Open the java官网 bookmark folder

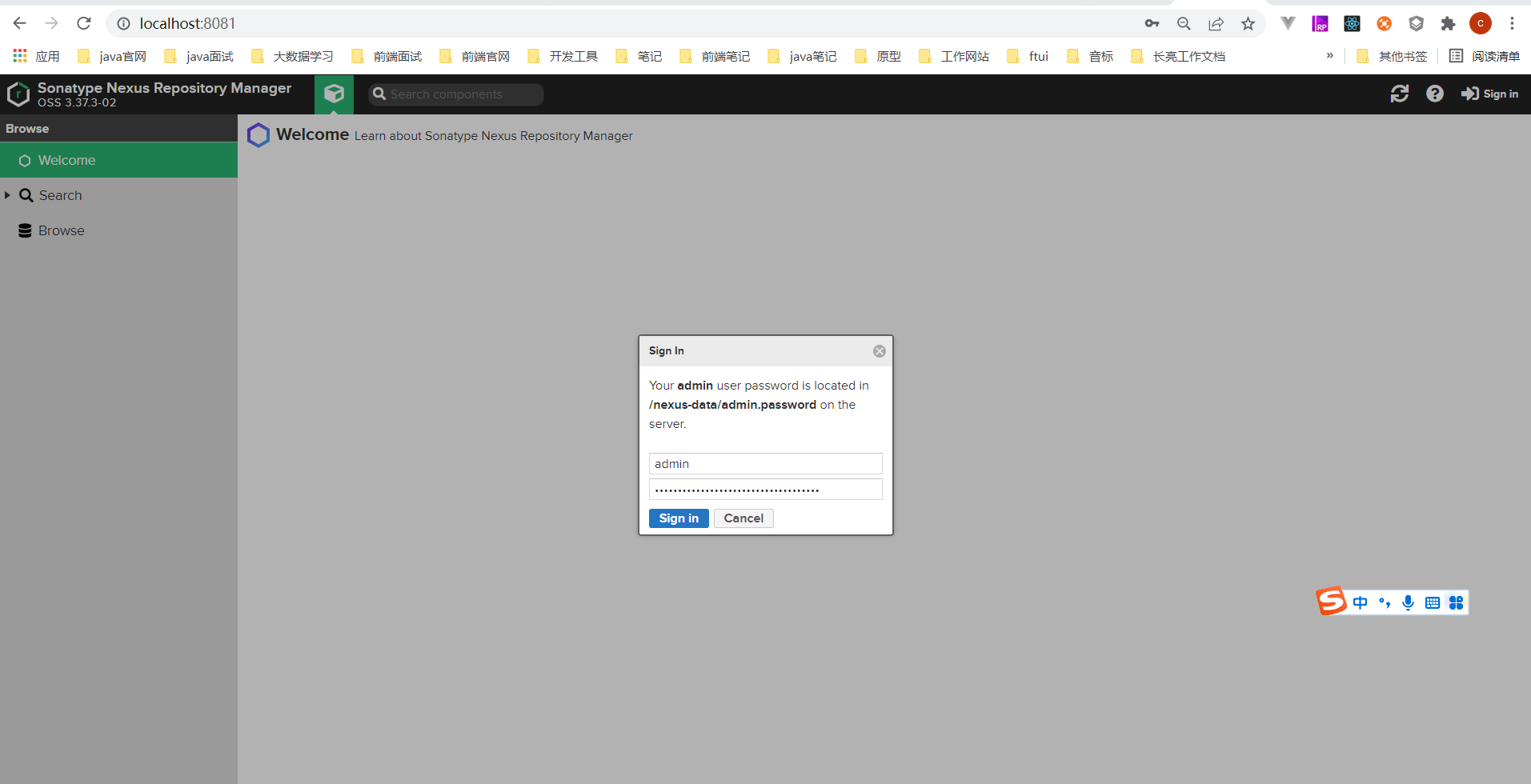click(x=112, y=56)
